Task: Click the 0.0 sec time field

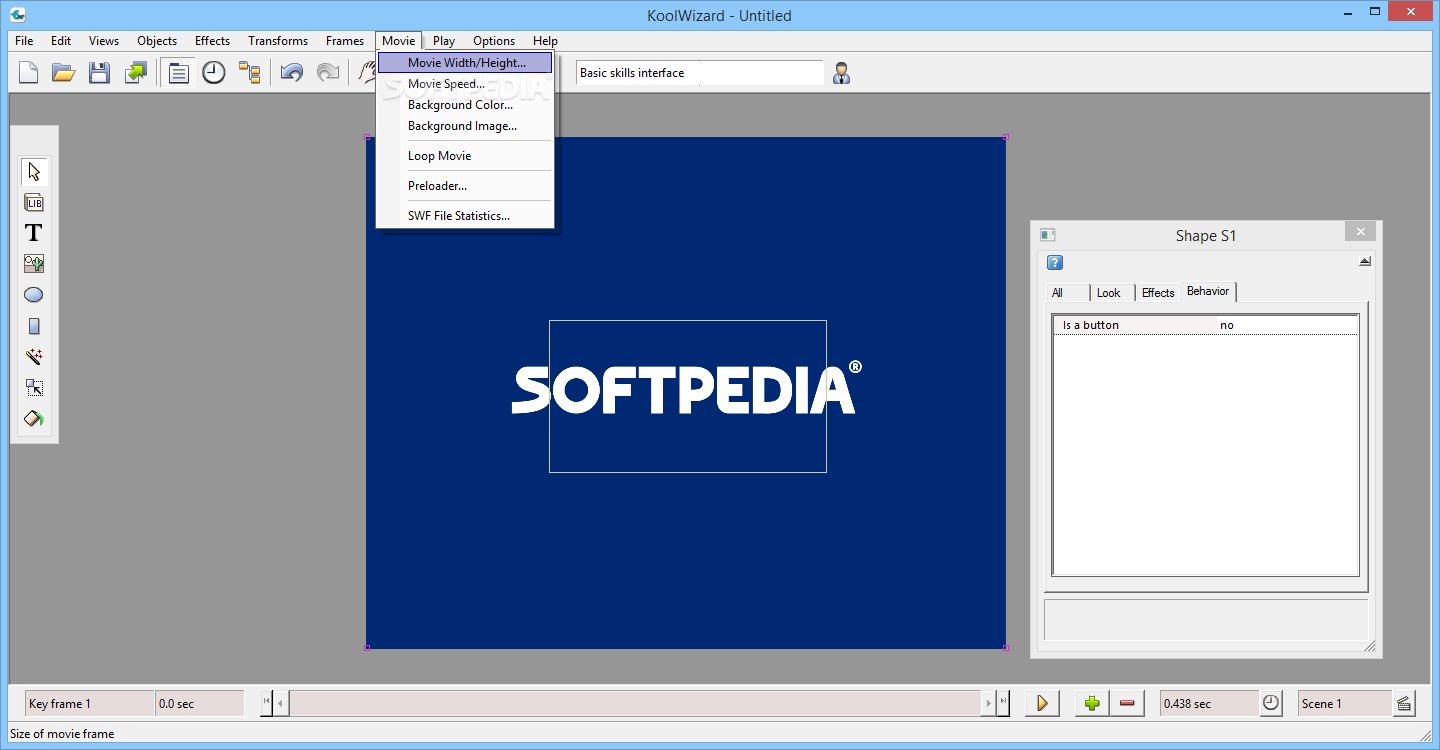Action: click(x=200, y=703)
